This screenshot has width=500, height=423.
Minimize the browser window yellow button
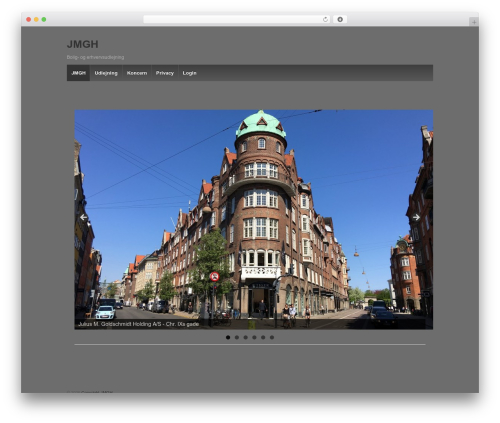[x=36, y=19]
